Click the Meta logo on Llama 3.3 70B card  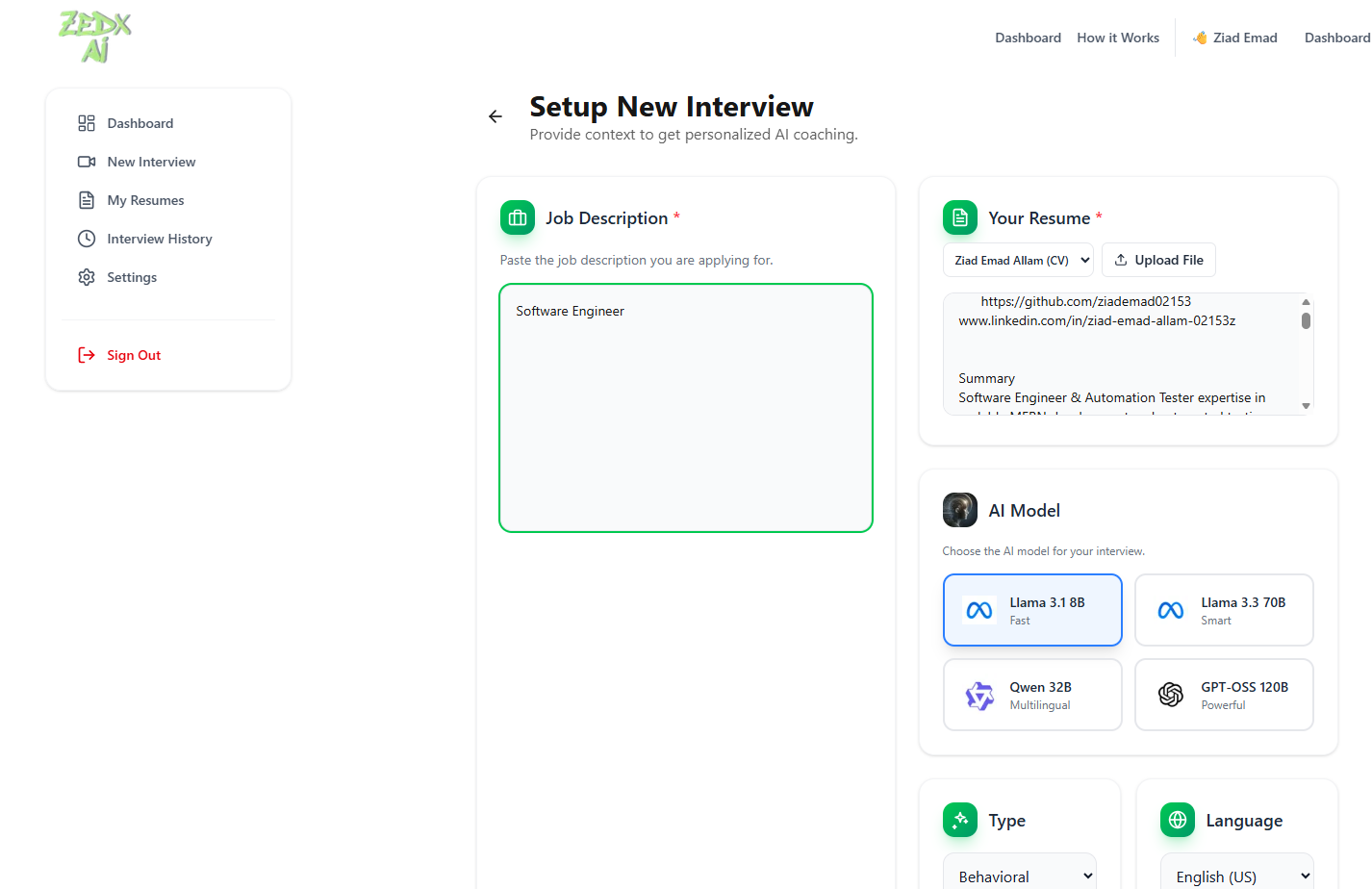(1171, 610)
